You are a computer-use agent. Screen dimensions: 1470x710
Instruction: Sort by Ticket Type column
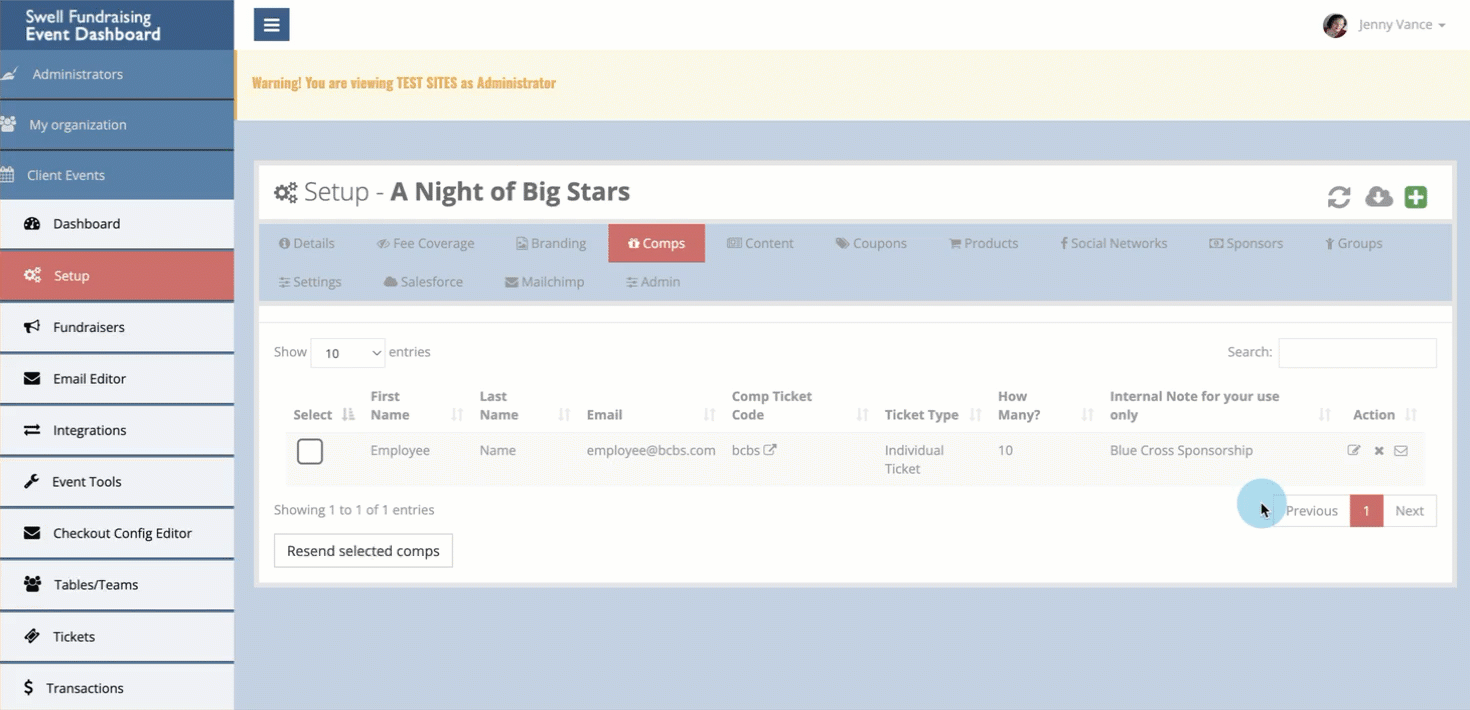[x=933, y=415]
